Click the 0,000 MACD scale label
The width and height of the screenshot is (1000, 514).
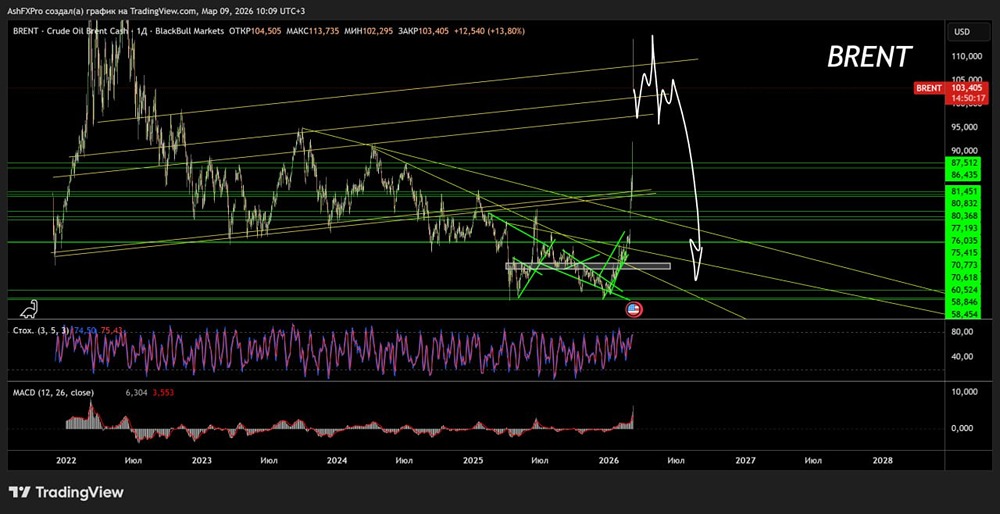(963, 428)
